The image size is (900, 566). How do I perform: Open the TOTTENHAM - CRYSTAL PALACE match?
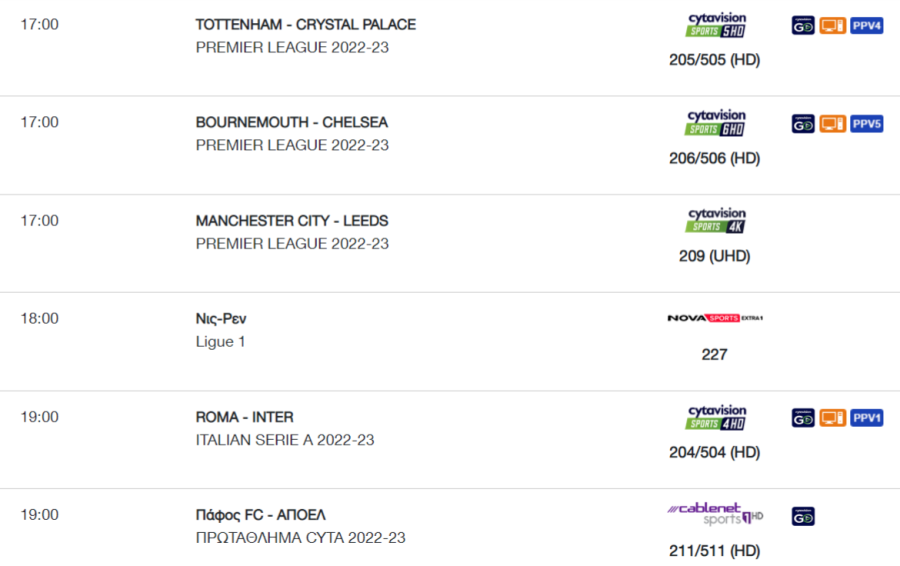pos(305,25)
